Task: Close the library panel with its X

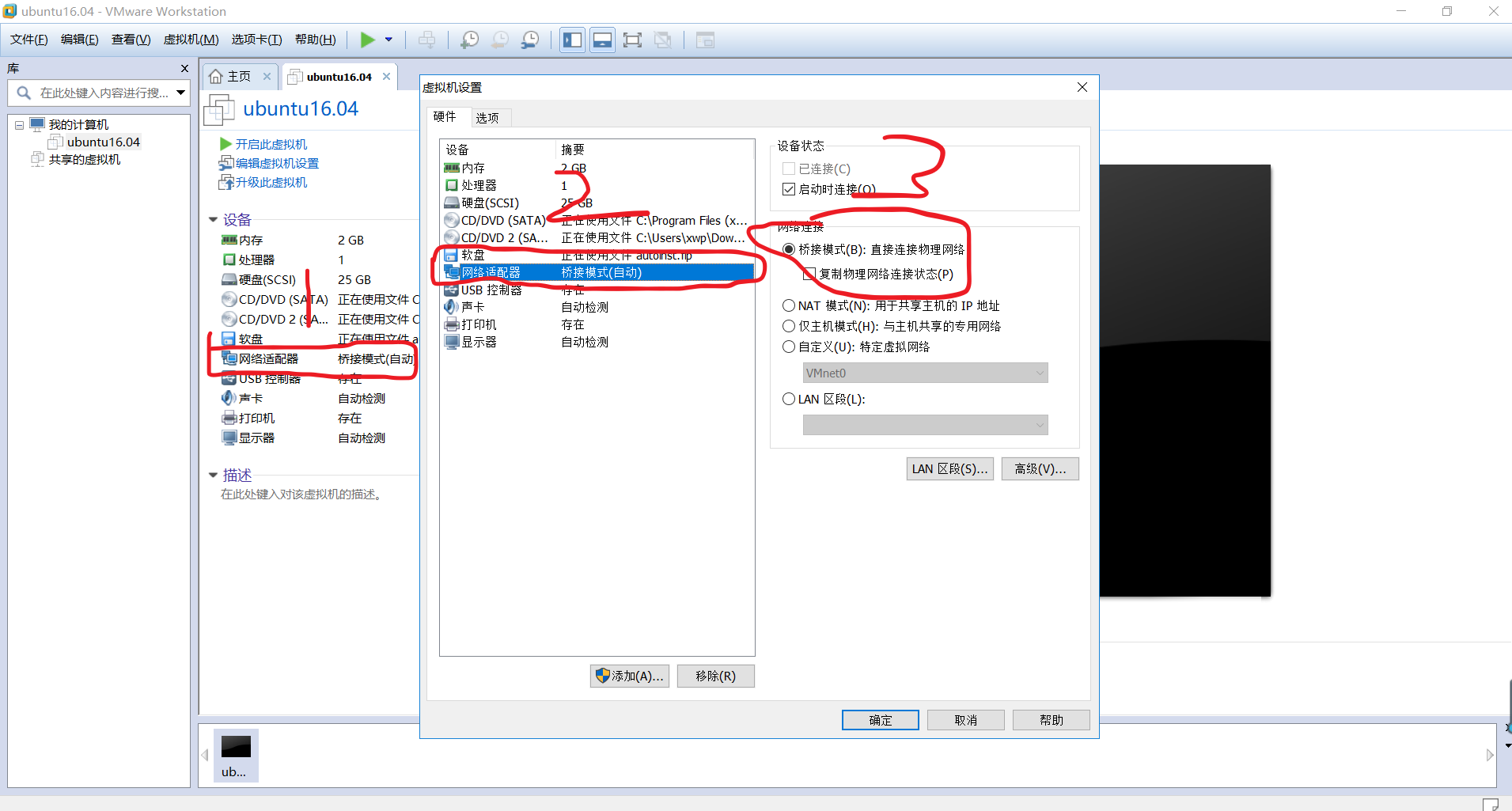Action: coord(184,69)
